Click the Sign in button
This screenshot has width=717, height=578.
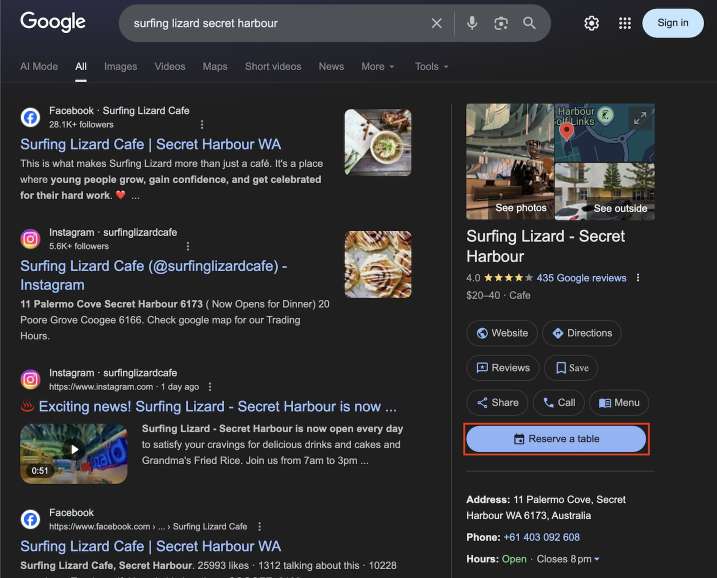click(x=673, y=23)
